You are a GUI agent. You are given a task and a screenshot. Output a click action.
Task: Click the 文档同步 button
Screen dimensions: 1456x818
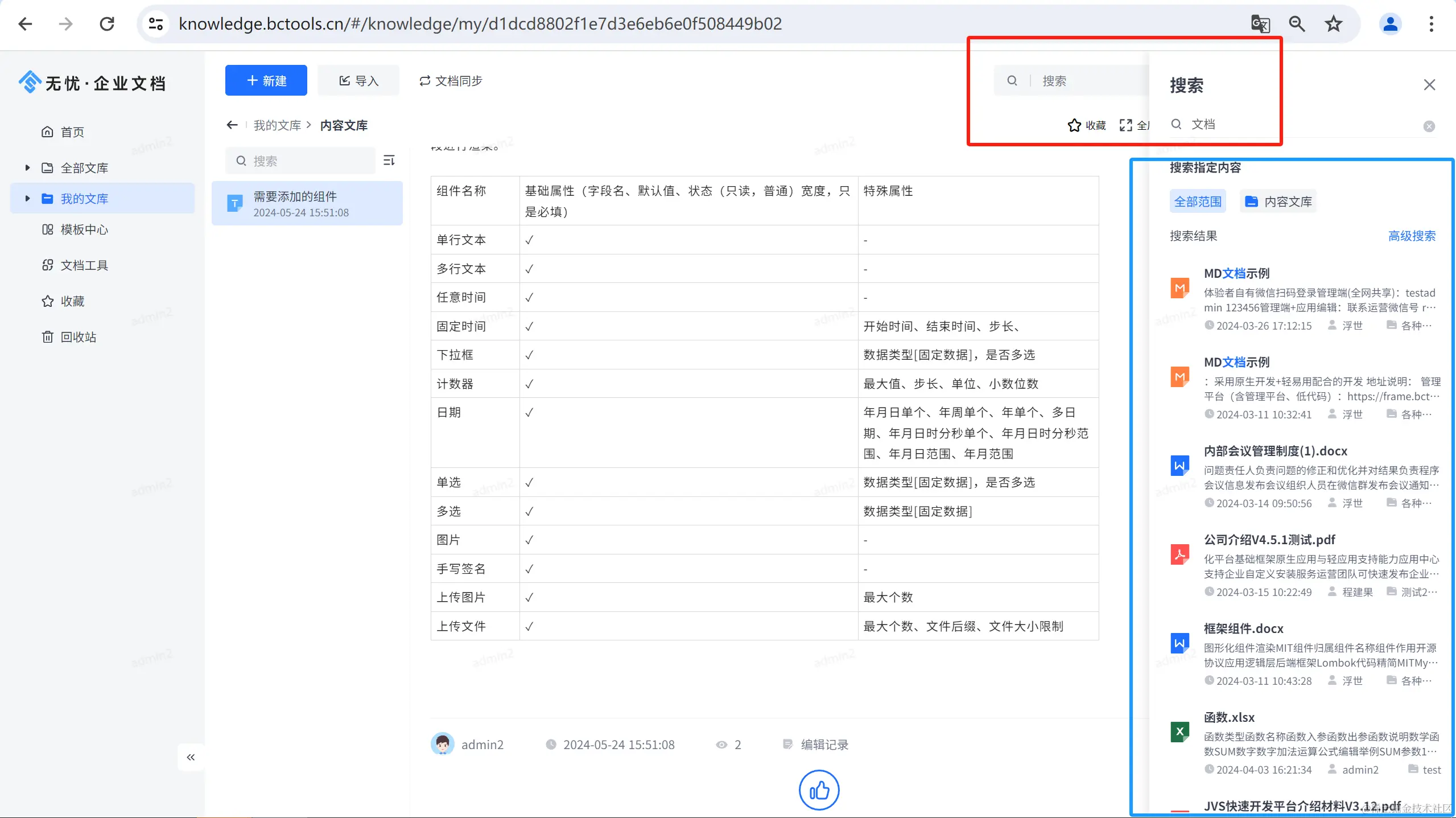451,81
